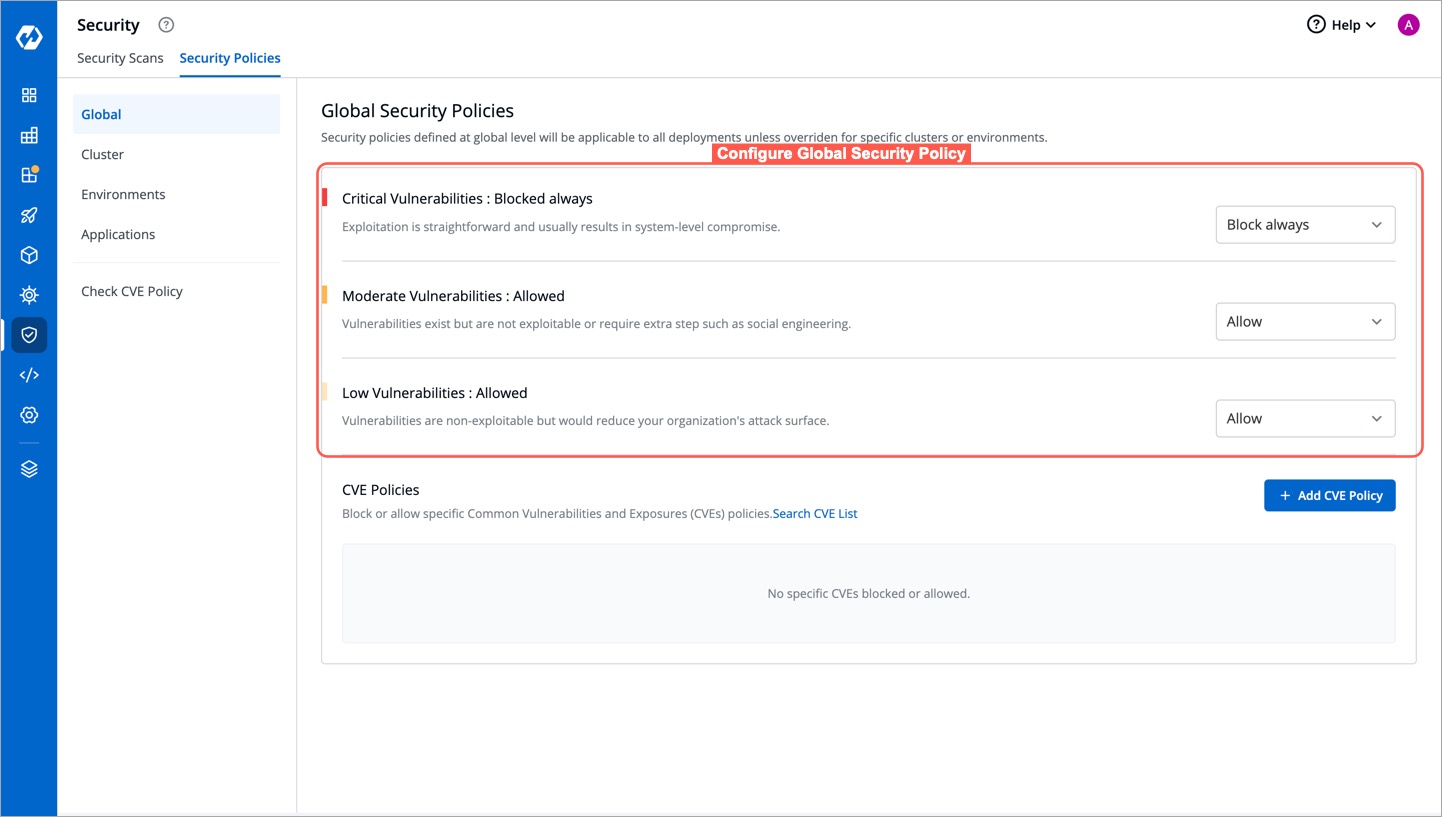Open the profile avatar marked A
Viewport: 1442px width, 817px height.
[x=1408, y=24]
